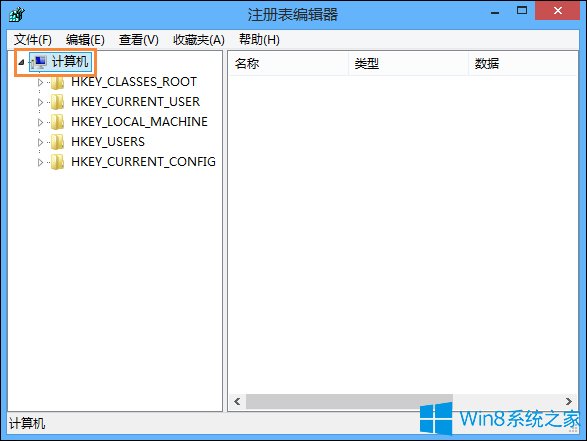Expand the HKEY_CLASSES_ROOT key
This screenshot has width=587, height=441.
tap(40, 82)
